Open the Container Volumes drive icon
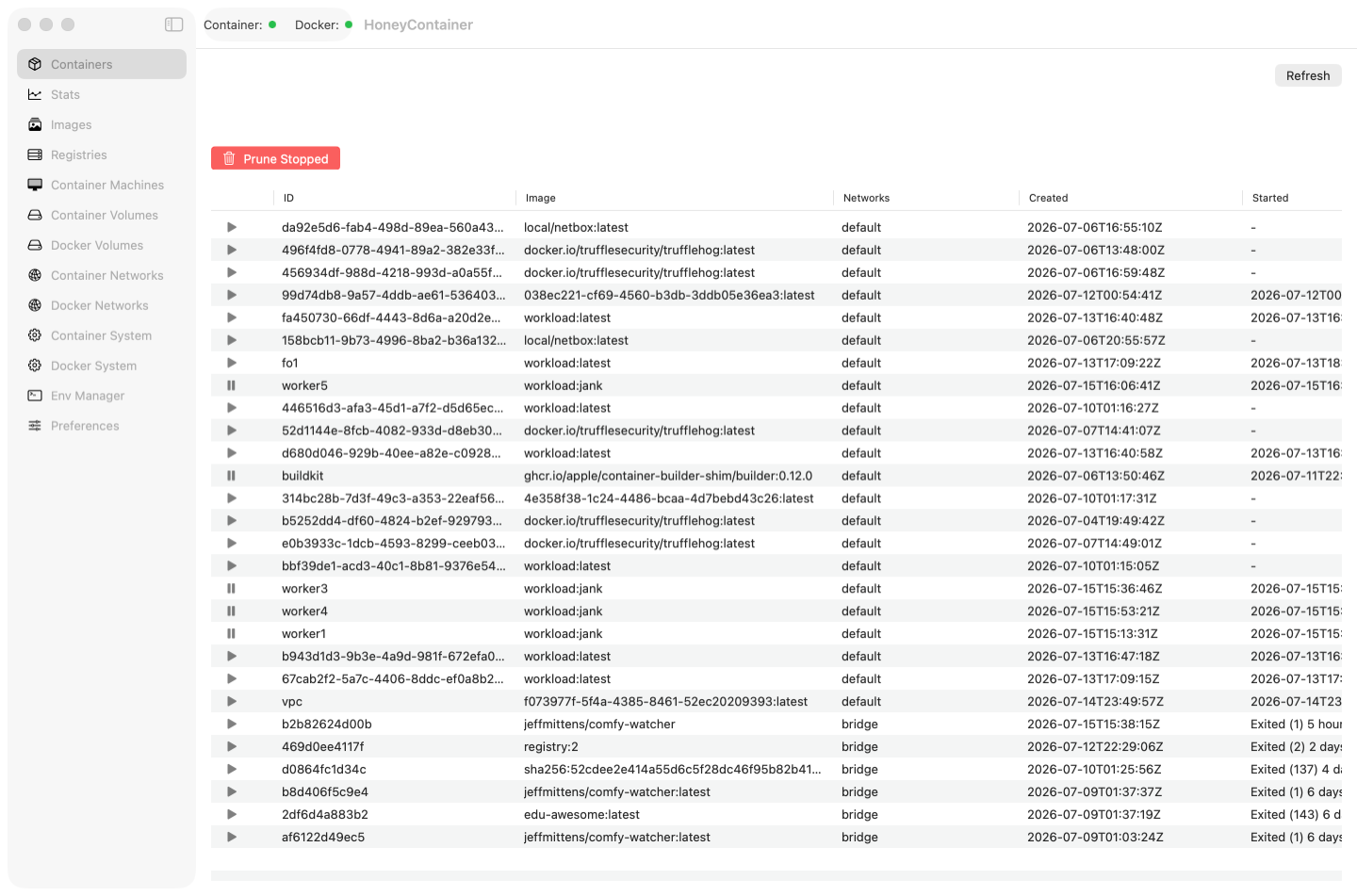The height and width of the screenshot is (896, 1357). tap(35, 215)
